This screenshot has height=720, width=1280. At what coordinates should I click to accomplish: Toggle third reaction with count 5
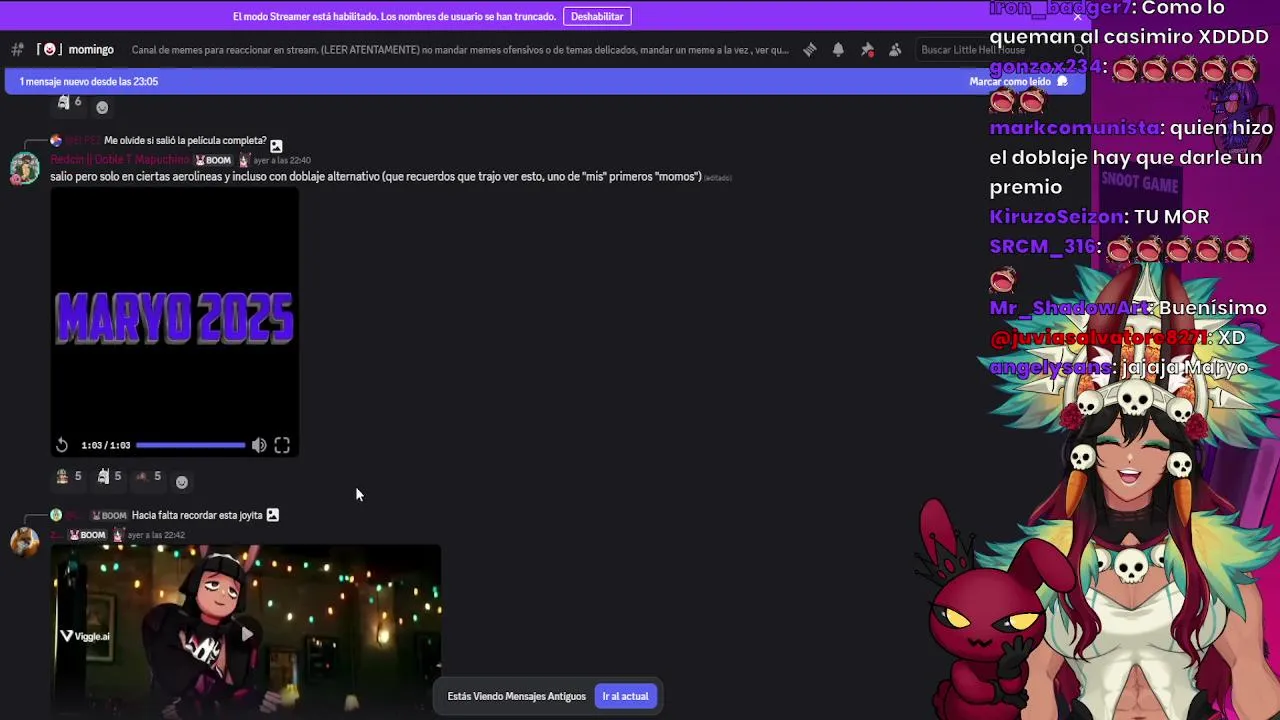coord(149,477)
